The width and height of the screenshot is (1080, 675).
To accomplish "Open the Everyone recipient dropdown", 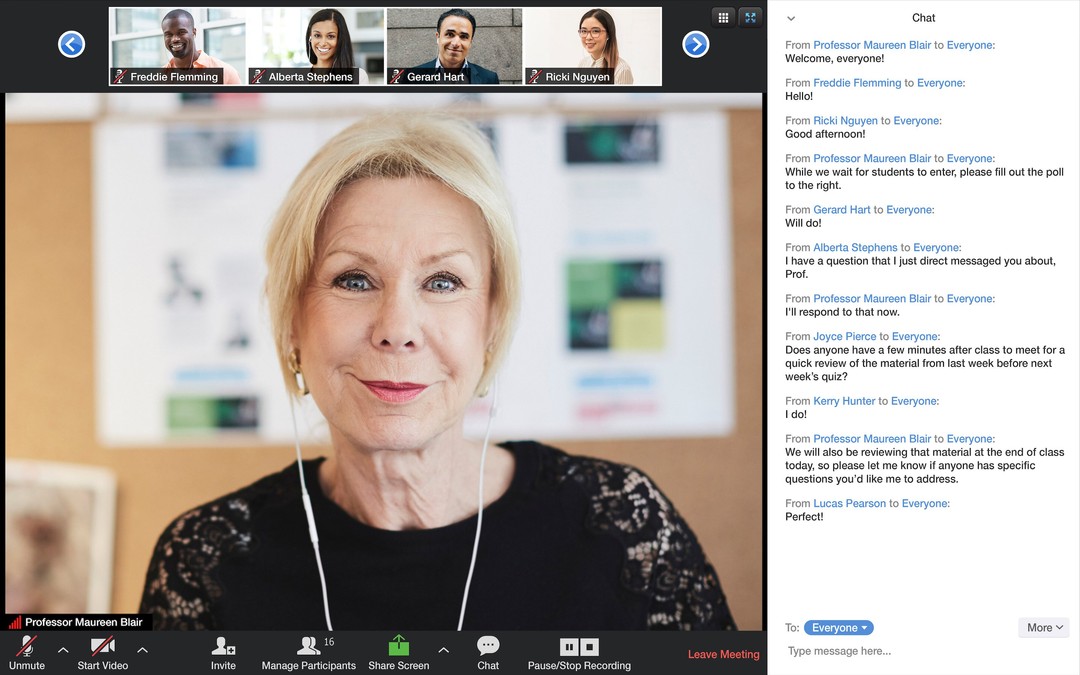I will [838, 627].
